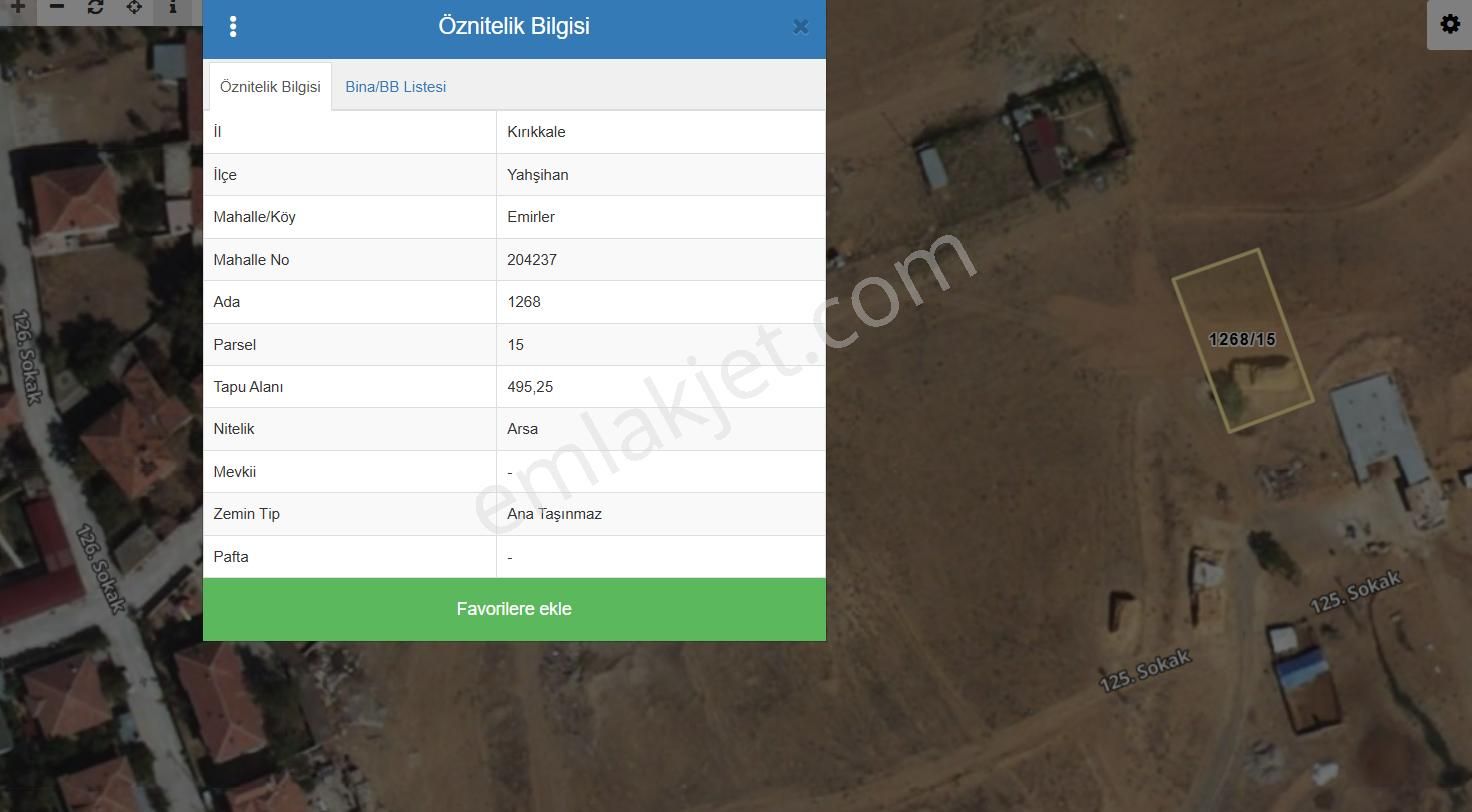Click the Mahalle No 204237 cell

[x=661, y=259]
